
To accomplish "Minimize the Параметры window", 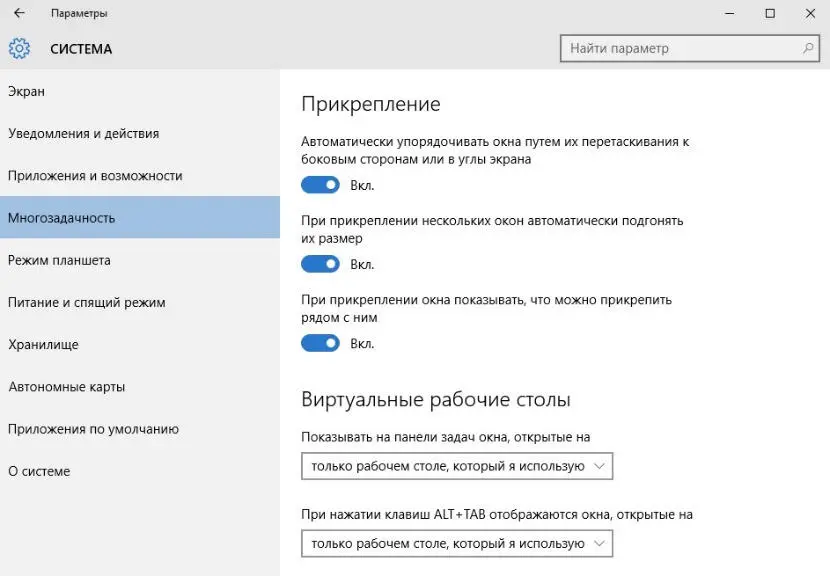I will [x=729, y=13].
